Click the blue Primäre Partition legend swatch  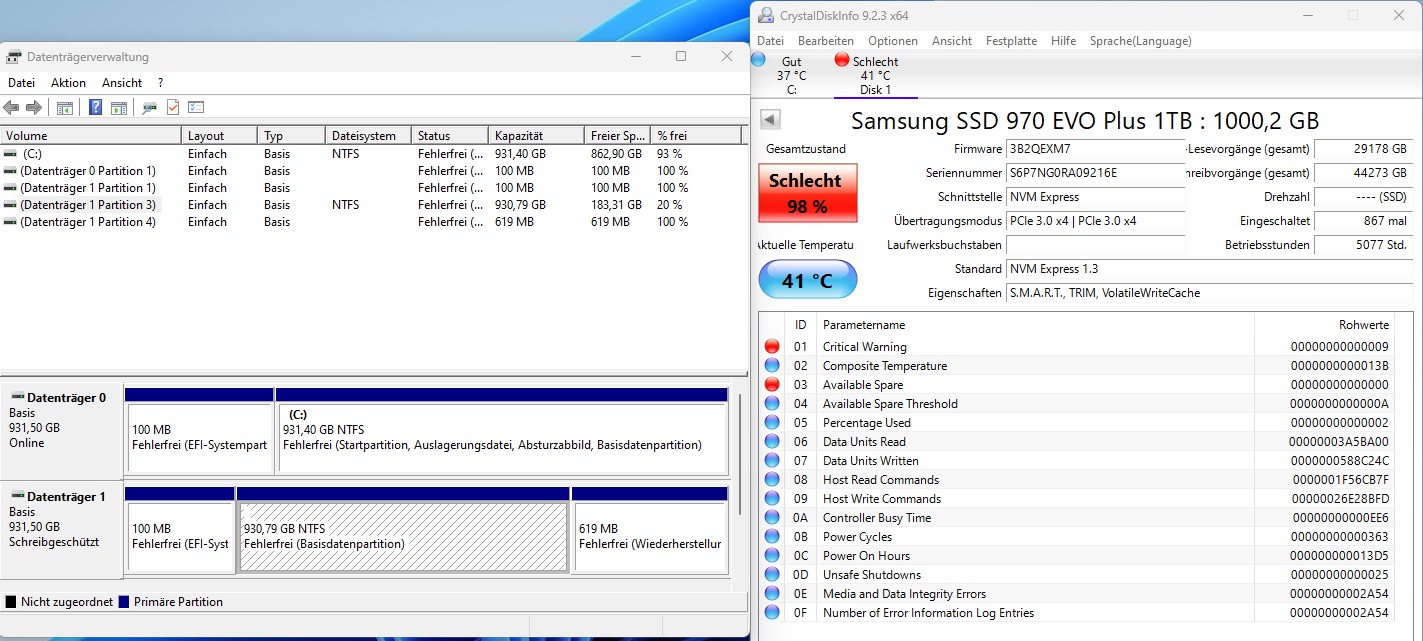[x=124, y=602]
